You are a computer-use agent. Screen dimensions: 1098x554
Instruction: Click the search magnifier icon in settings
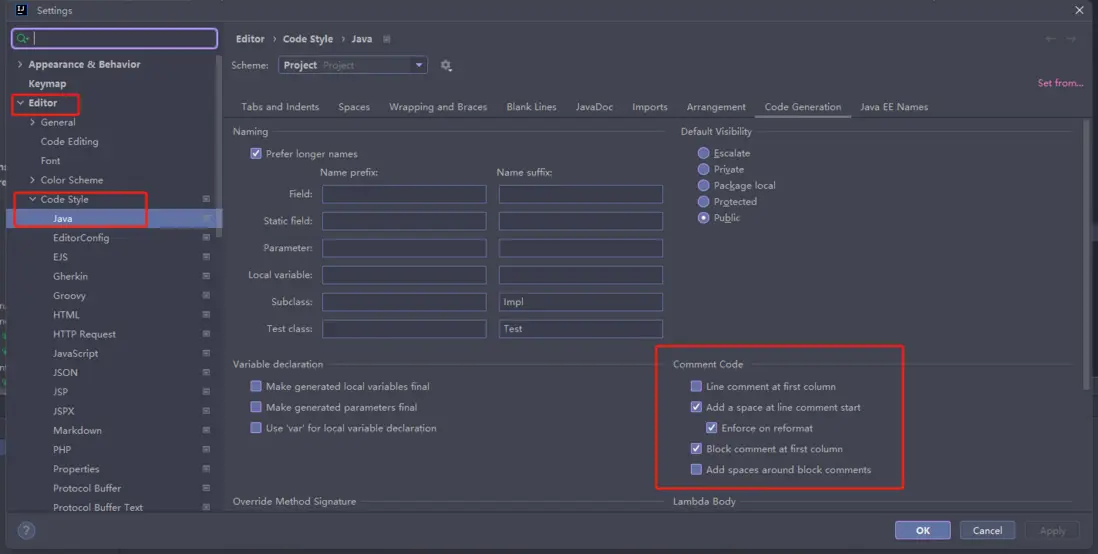23,39
